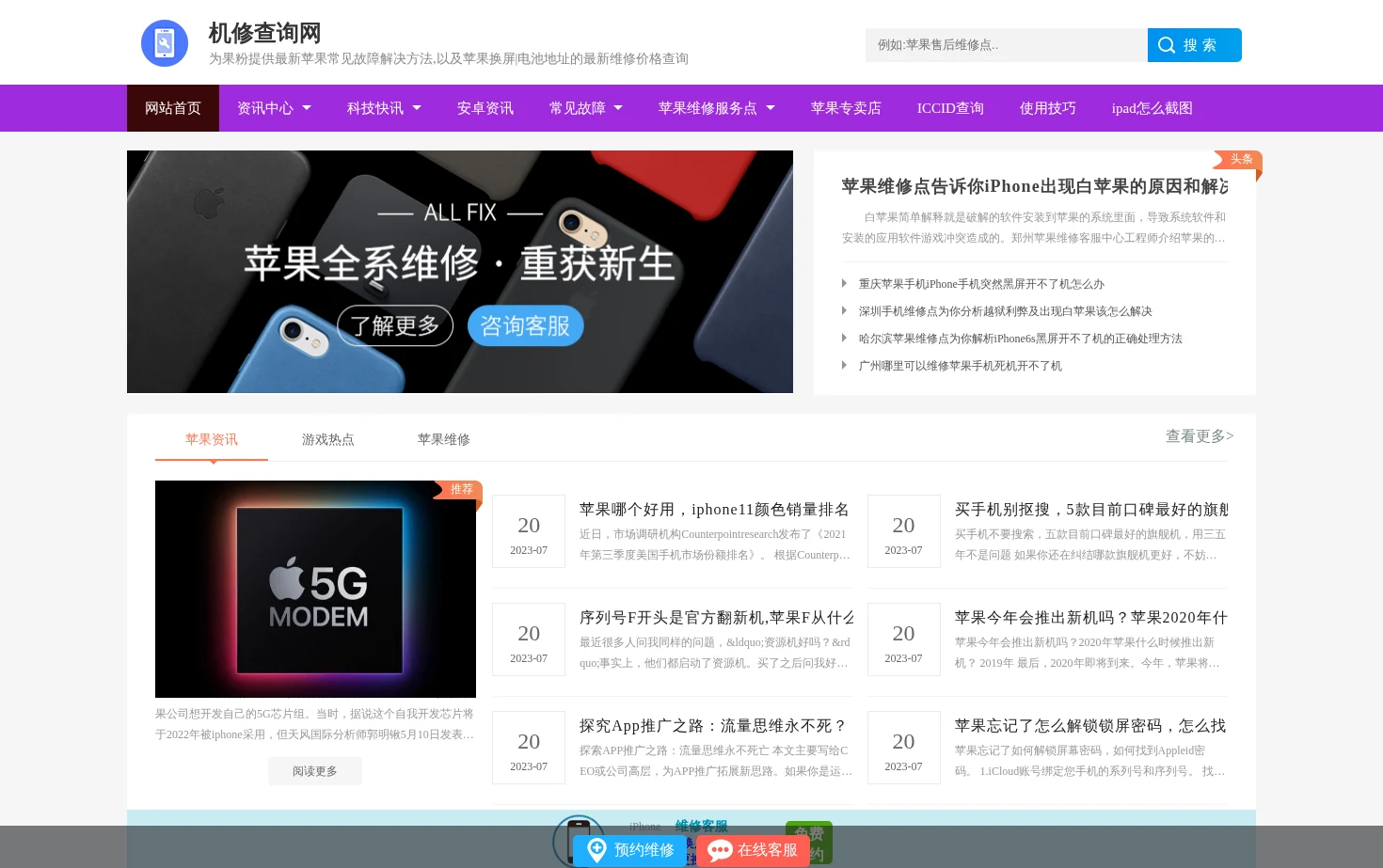Open 重庆苹果手机突然黑屏 article link
This screenshot has width=1383, height=868.
(981, 284)
